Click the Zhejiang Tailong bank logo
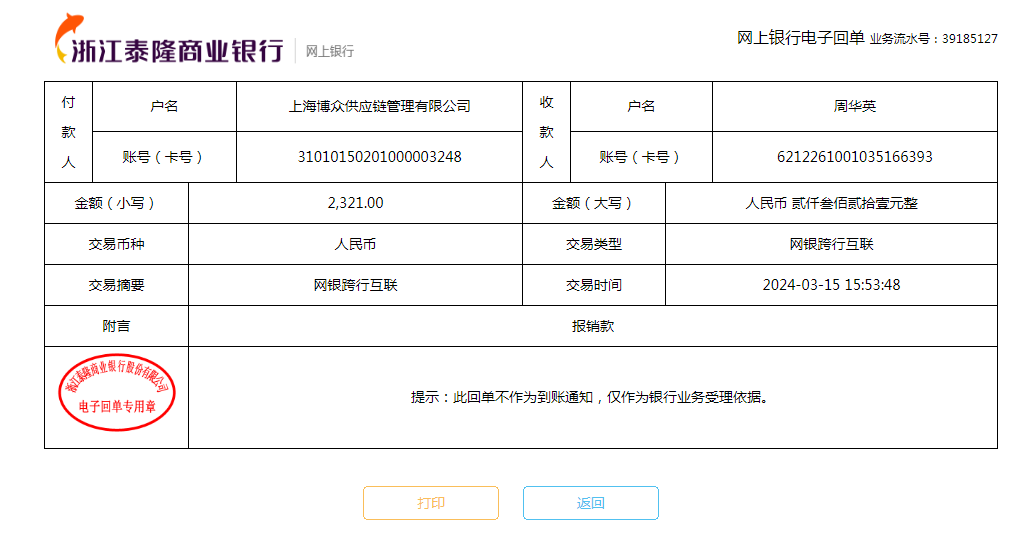Viewport: 1035px width, 554px height. [168, 44]
